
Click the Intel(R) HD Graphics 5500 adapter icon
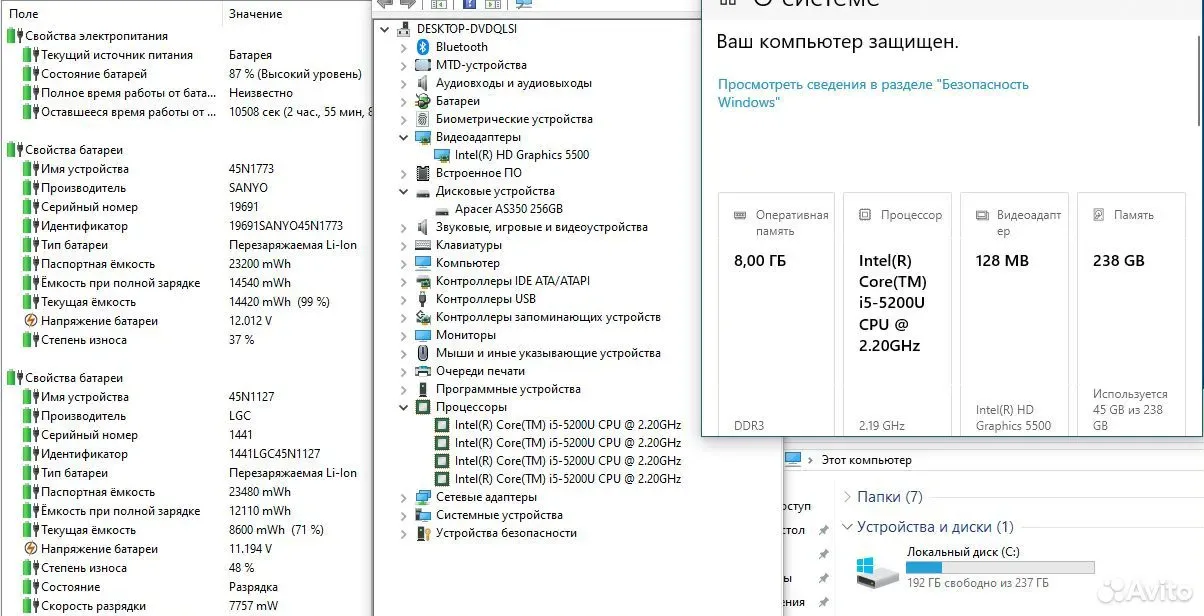[x=442, y=155]
